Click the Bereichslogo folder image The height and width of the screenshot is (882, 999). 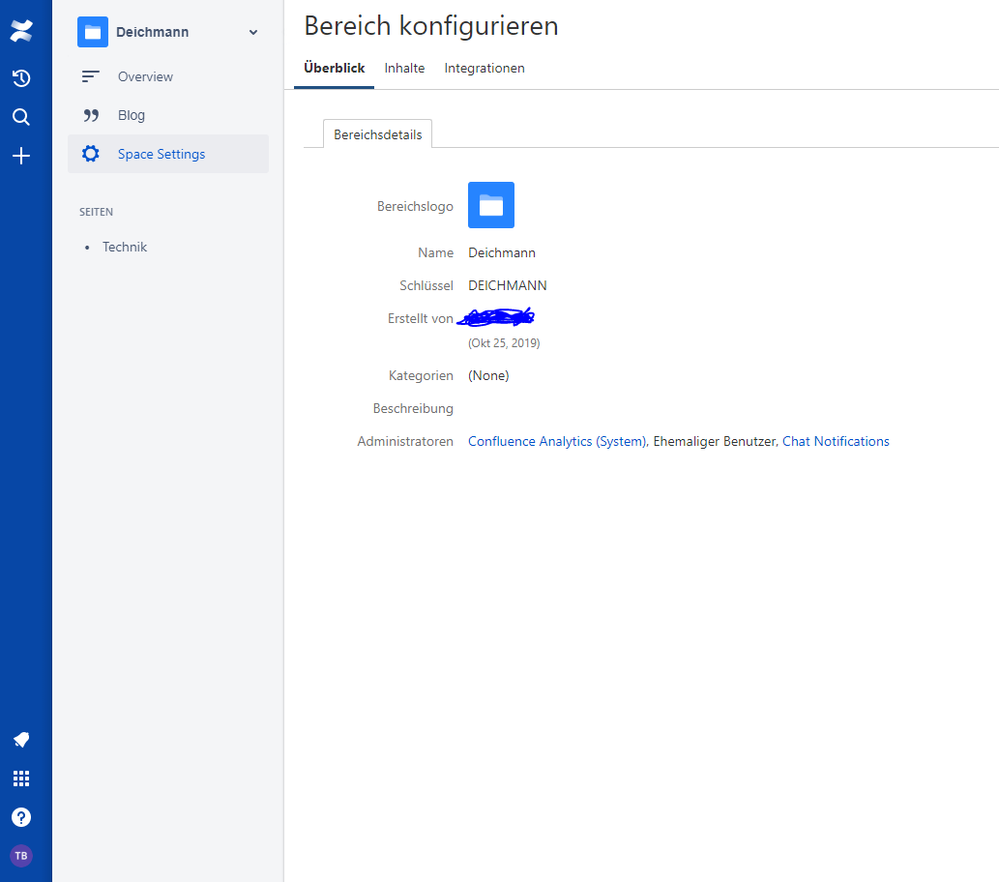491,205
